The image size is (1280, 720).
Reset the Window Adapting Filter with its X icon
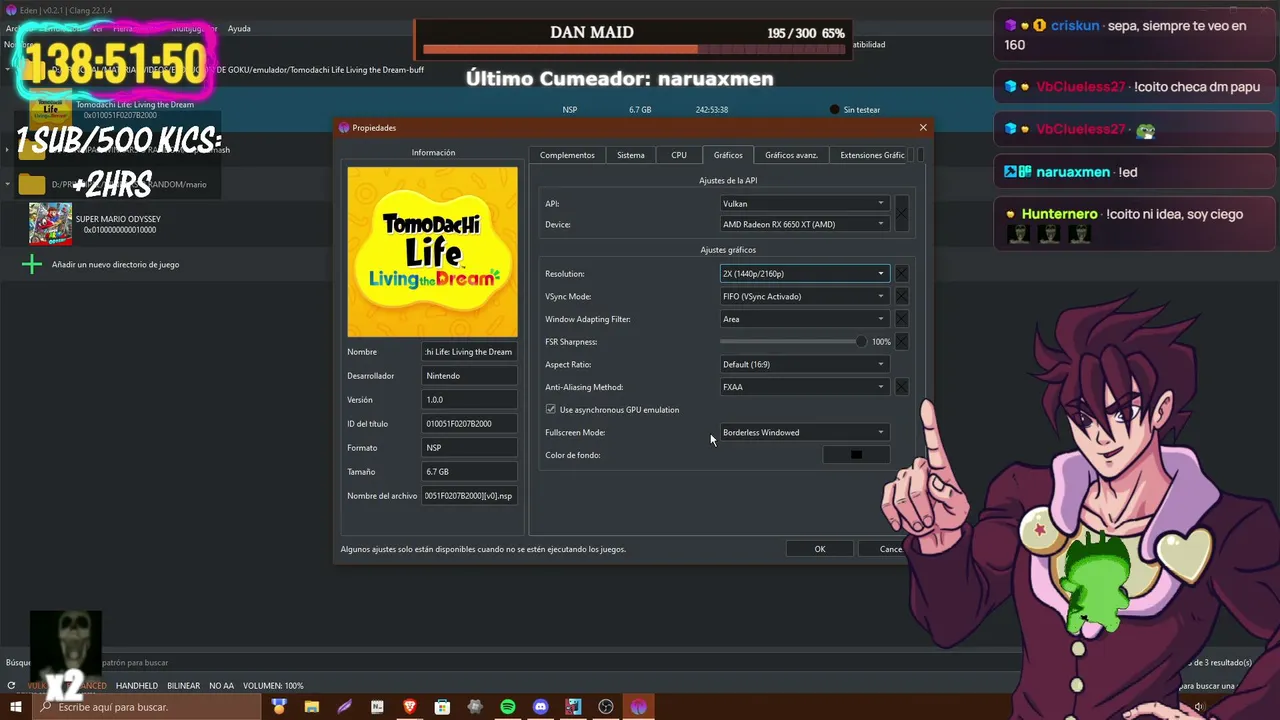(901, 319)
